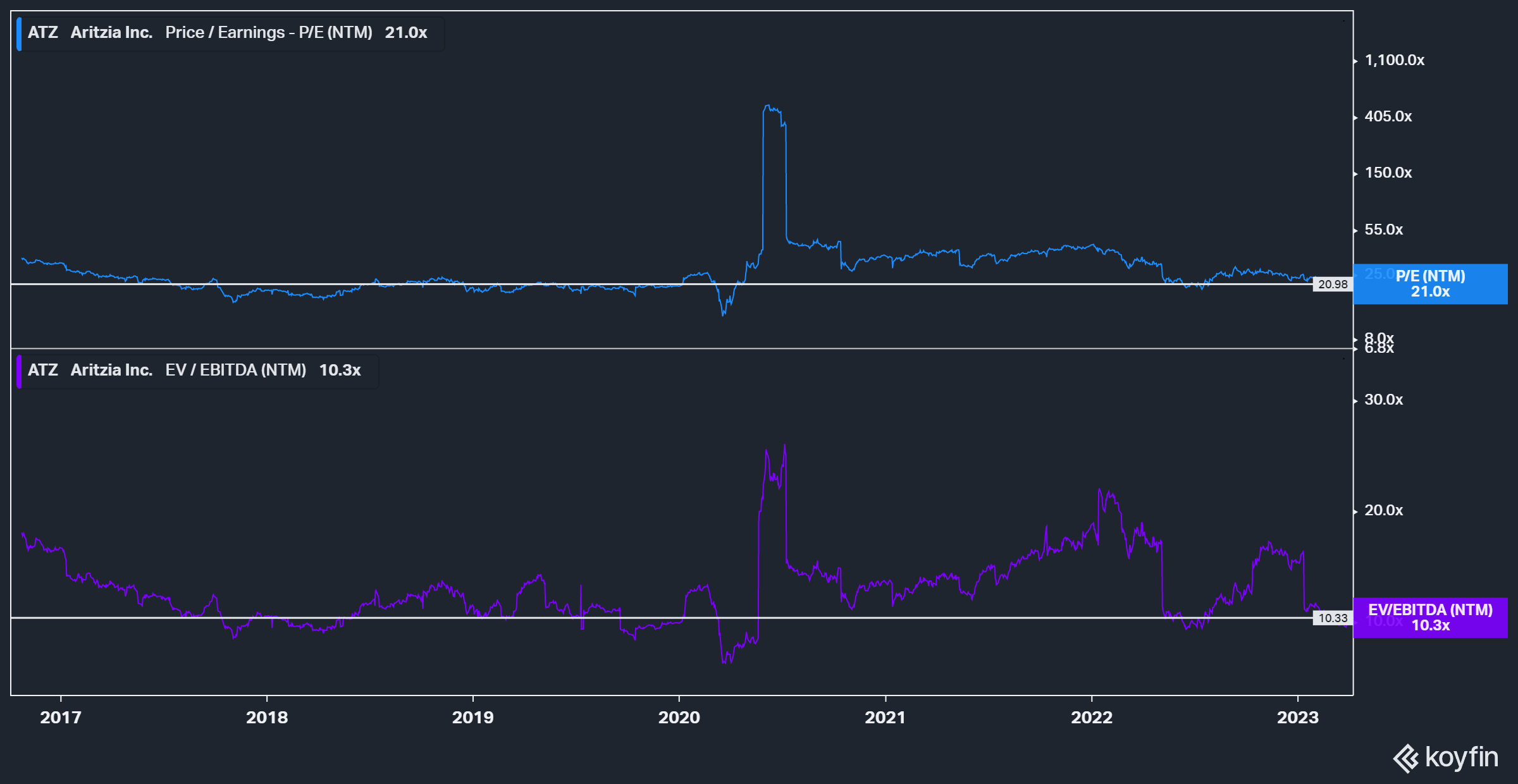
Task: Click the 30.0x label on lower axis
Action: click(x=1383, y=400)
